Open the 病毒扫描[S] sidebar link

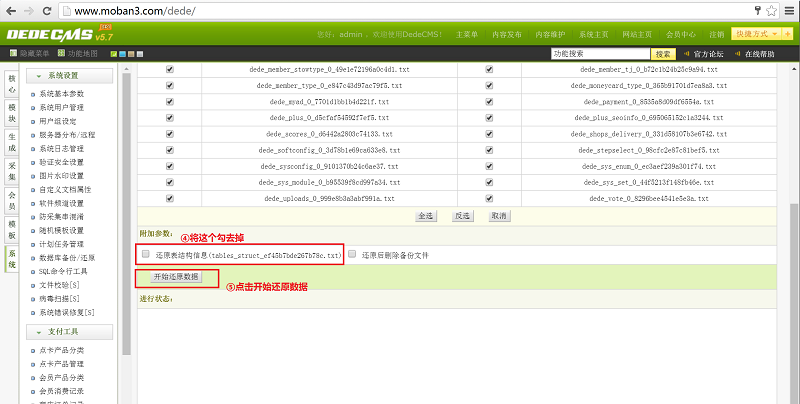(59, 299)
